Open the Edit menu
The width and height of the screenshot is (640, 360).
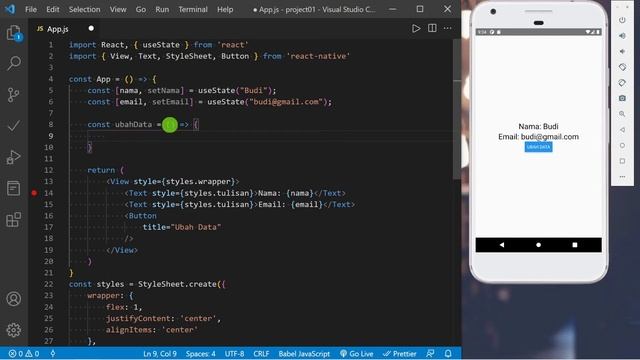tap(53, 9)
